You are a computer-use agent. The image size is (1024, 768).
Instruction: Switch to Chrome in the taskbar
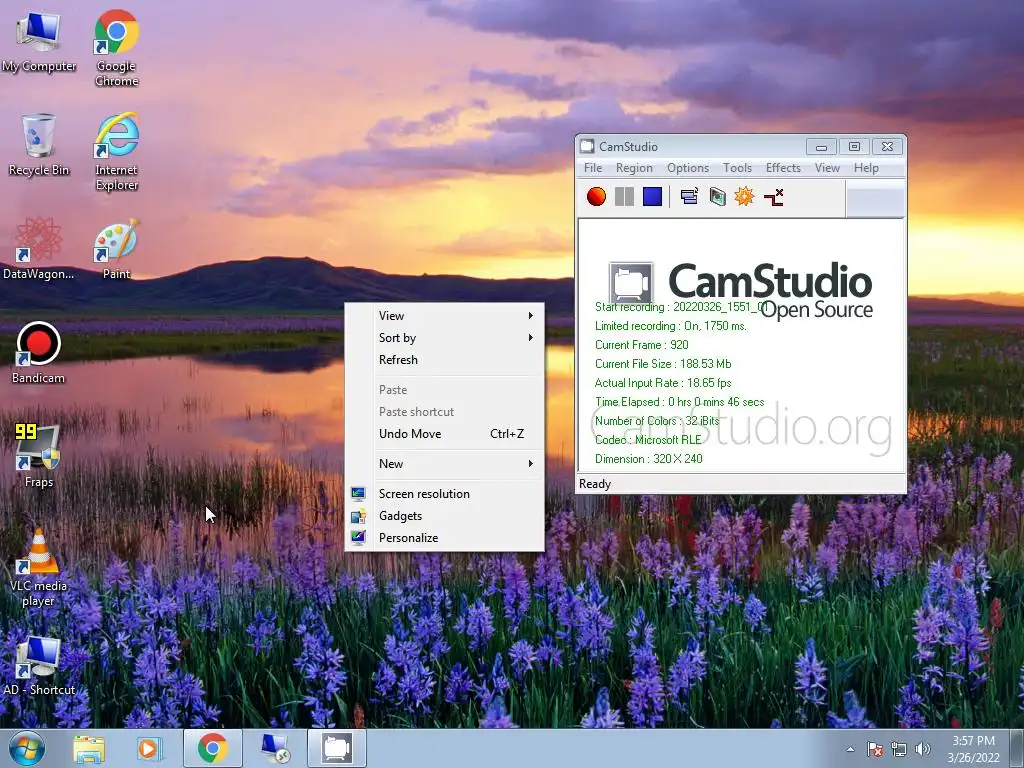pos(212,748)
